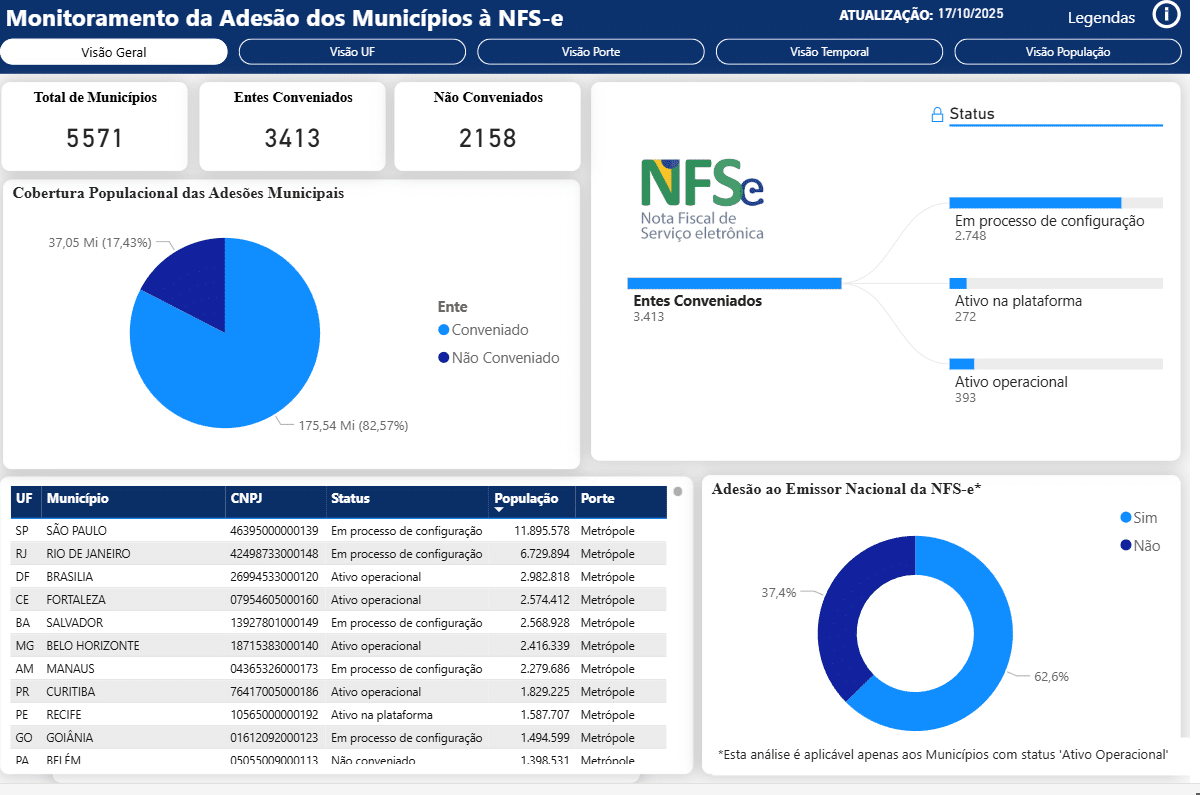Select the 'Em processo de configuração' status bar
This screenshot has width=1200, height=795.
click(1035, 203)
